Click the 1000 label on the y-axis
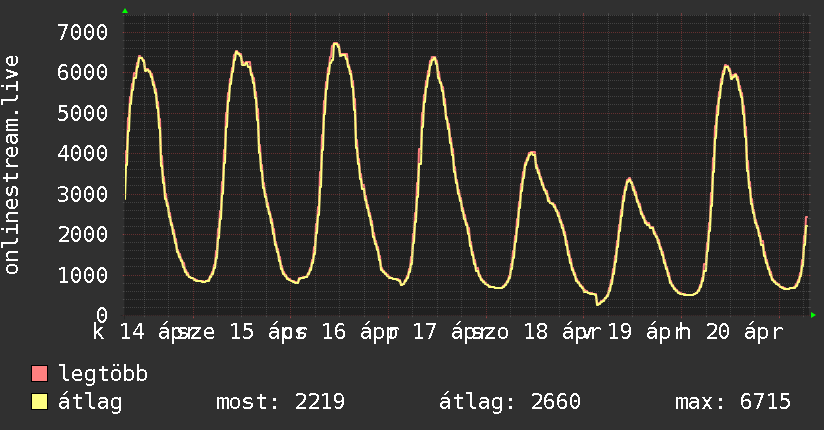The image size is (824, 430). pos(81,274)
